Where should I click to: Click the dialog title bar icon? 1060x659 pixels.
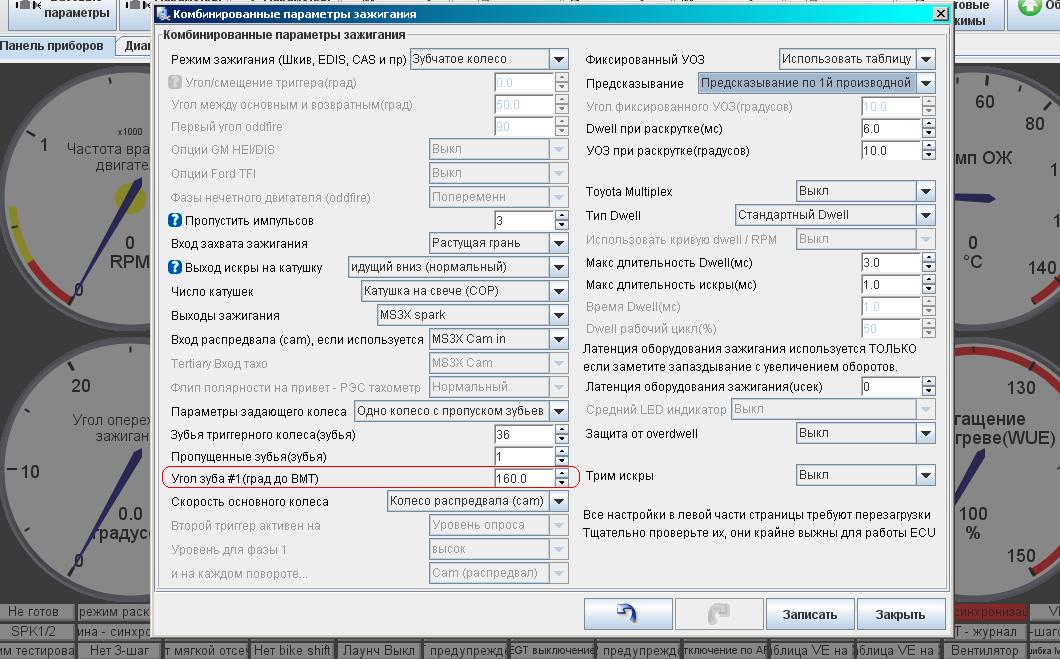point(163,14)
